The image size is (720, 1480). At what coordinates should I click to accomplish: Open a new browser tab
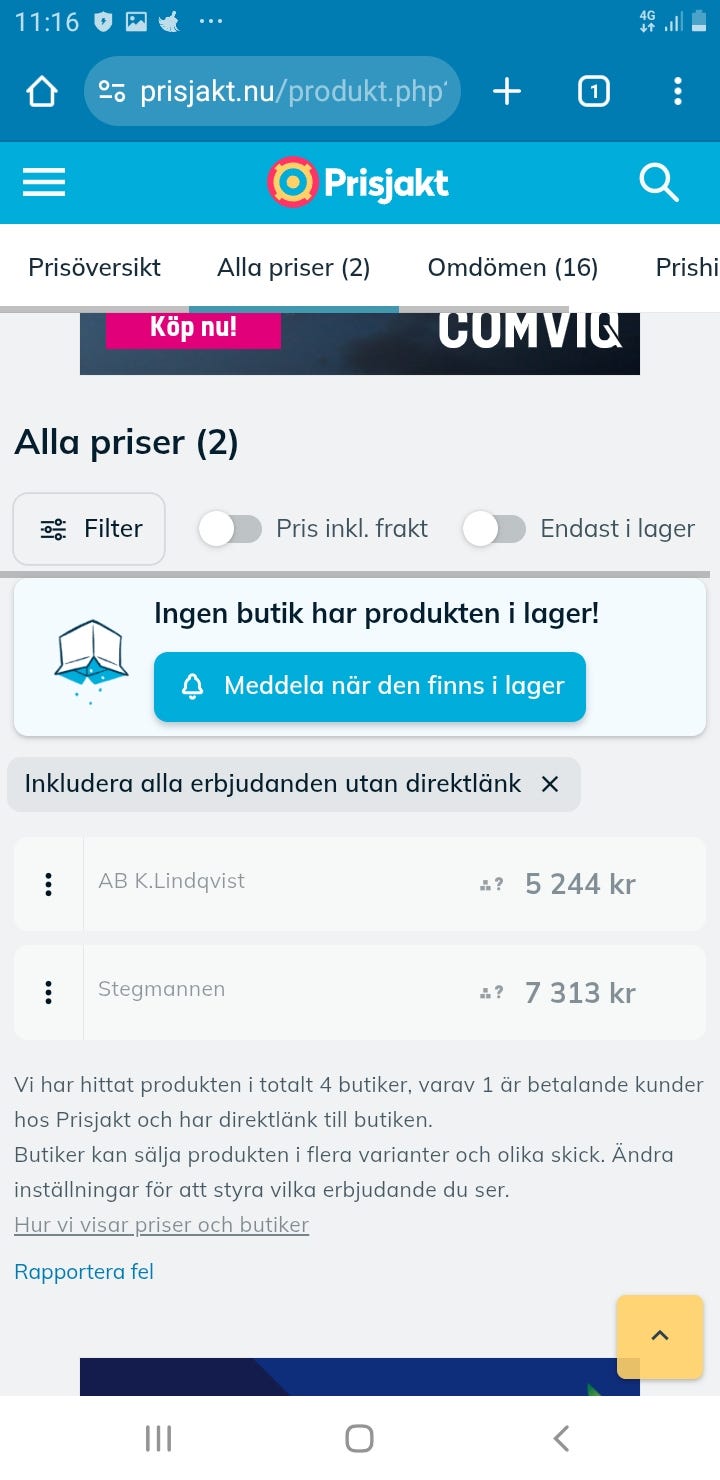(507, 92)
